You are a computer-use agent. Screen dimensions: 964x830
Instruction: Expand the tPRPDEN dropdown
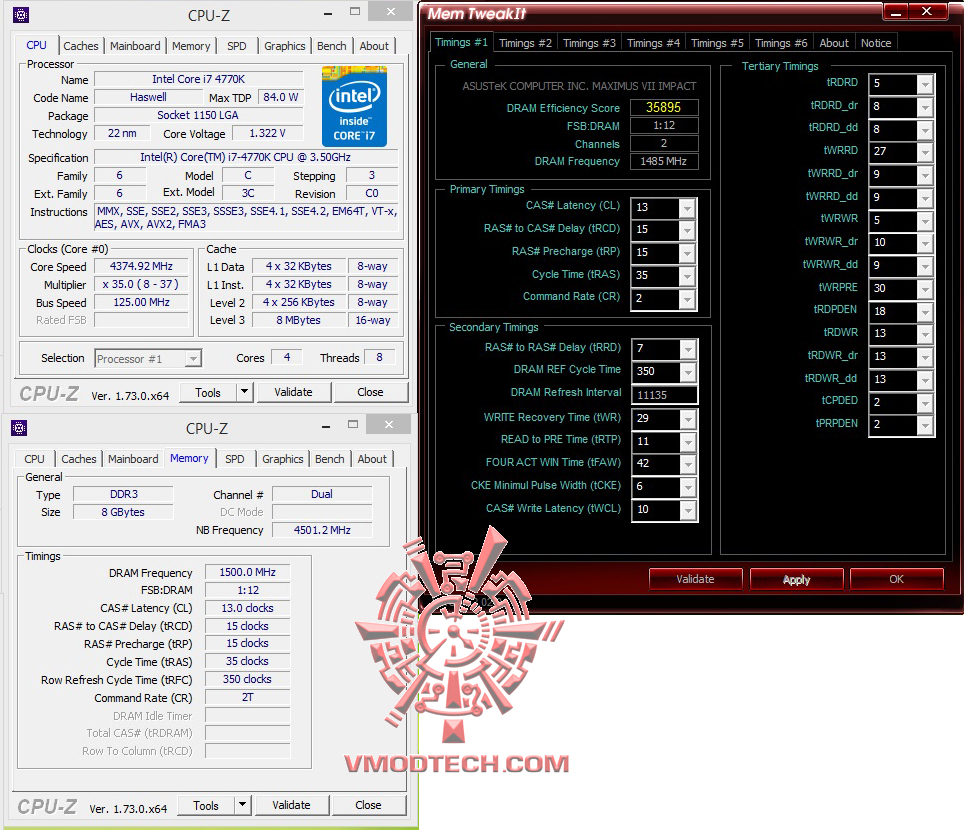[x=925, y=425]
